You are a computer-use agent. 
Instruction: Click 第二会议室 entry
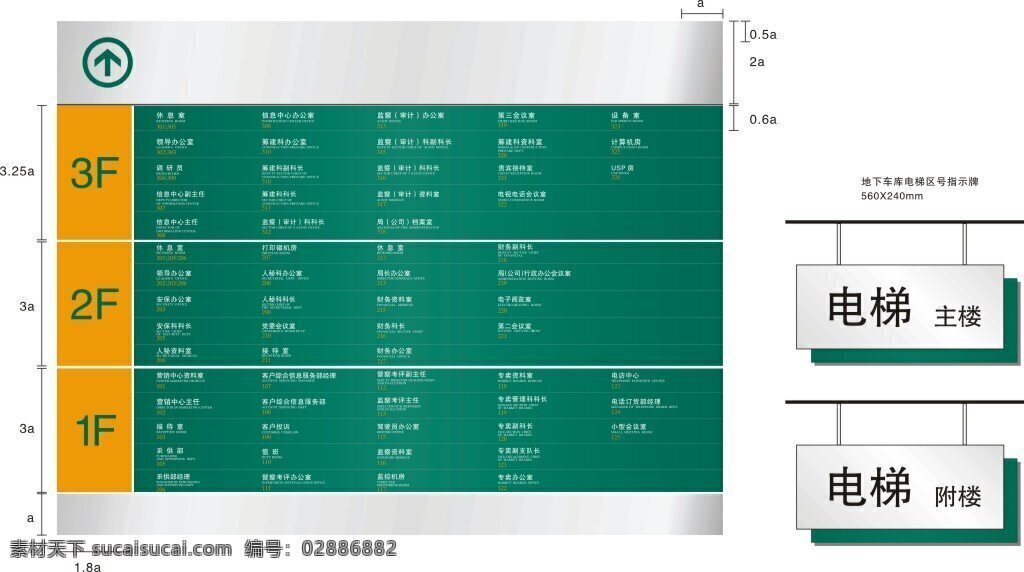coord(515,326)
